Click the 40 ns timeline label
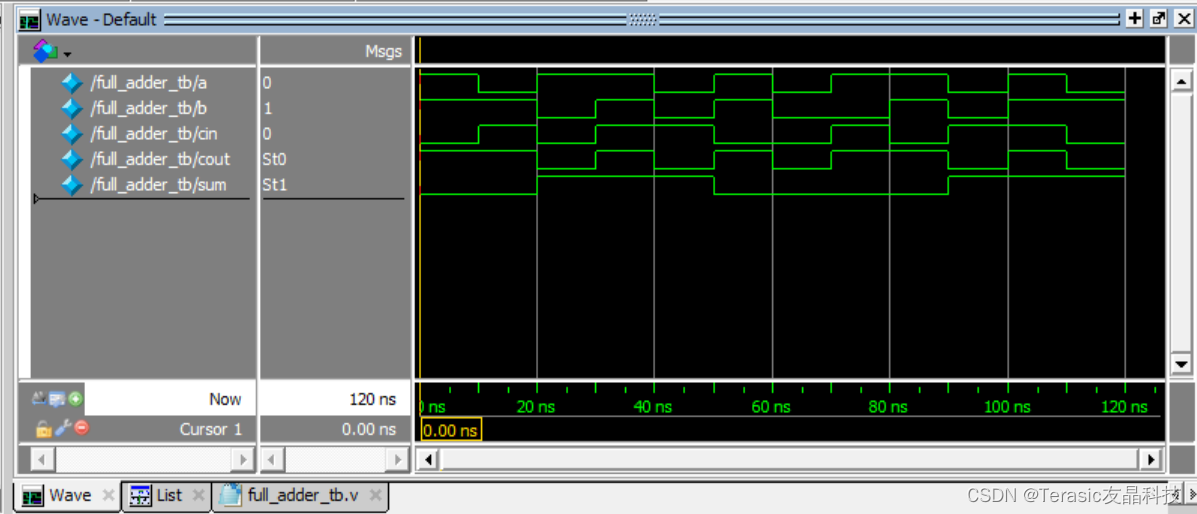 pos(653,407)
